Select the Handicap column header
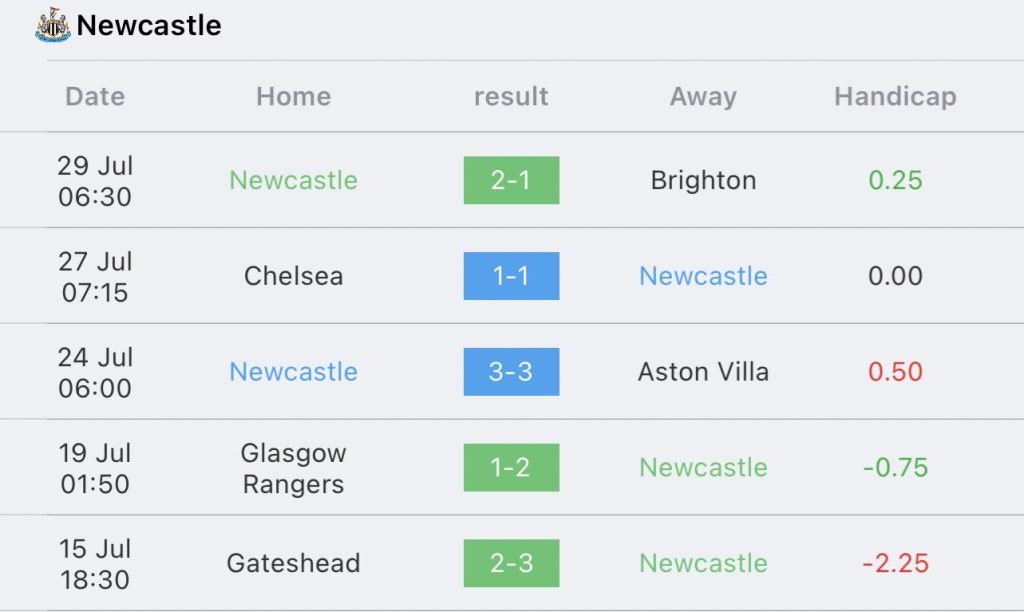The image size is (1024, 612). pos(895,97)
